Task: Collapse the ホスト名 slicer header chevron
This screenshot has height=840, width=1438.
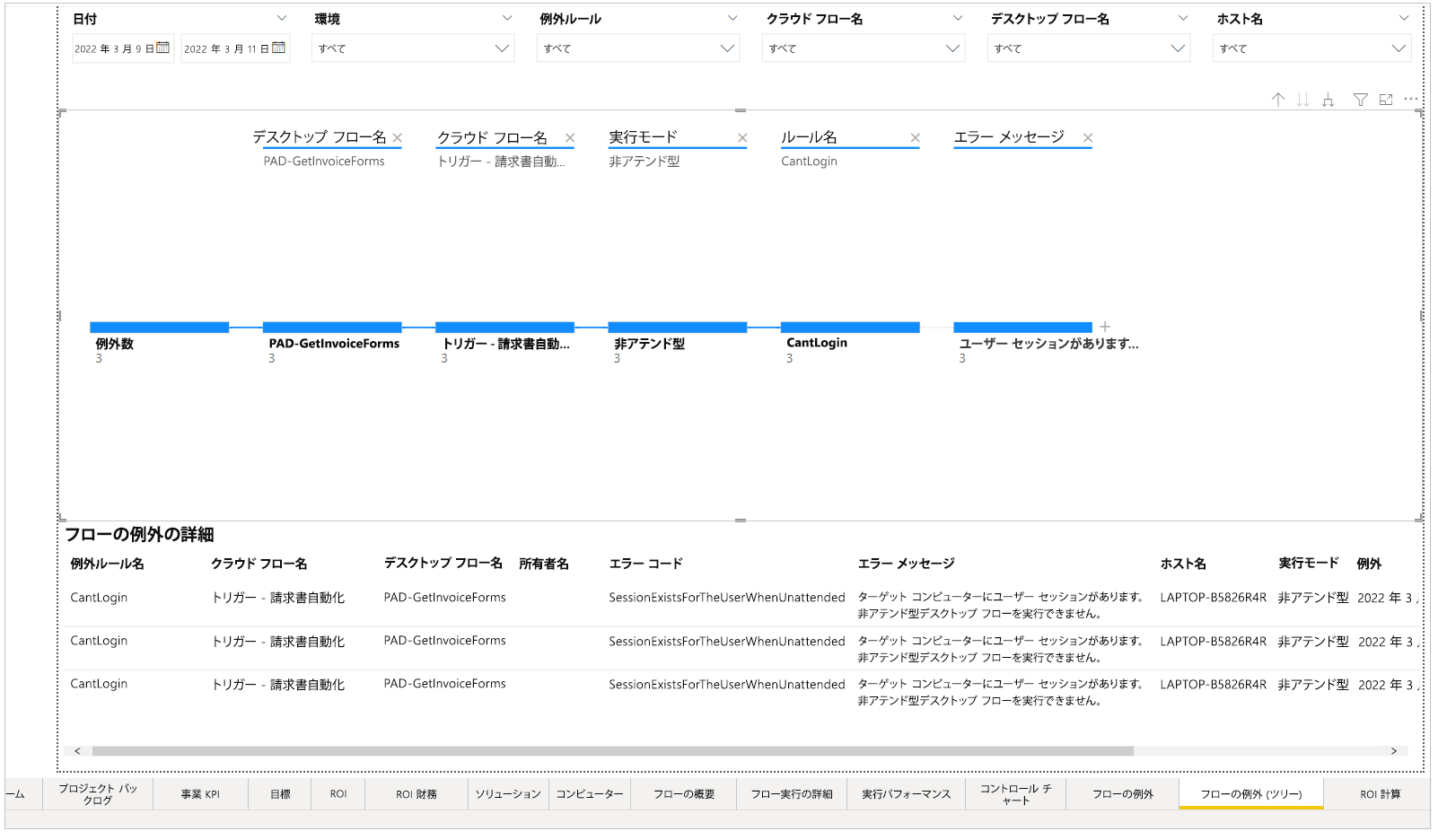Action: (1404, 18)
